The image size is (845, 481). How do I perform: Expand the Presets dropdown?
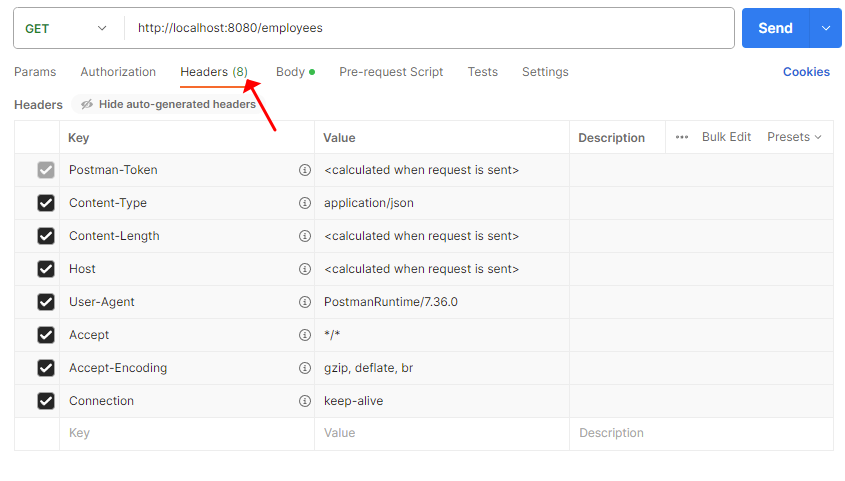pyautogui.click(x=794, y=137)
